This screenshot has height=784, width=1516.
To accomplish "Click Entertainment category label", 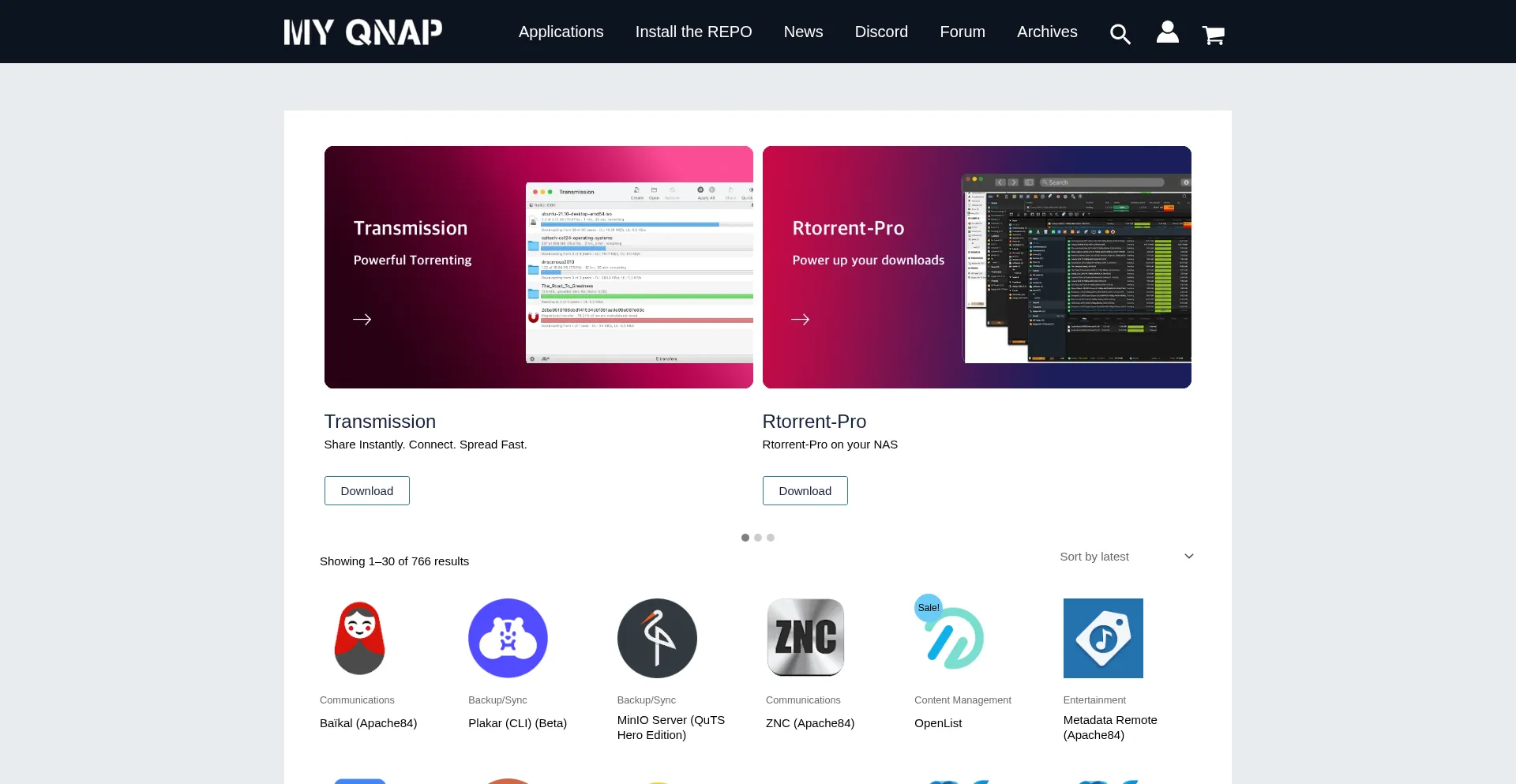I will (x=1094, y=700).
